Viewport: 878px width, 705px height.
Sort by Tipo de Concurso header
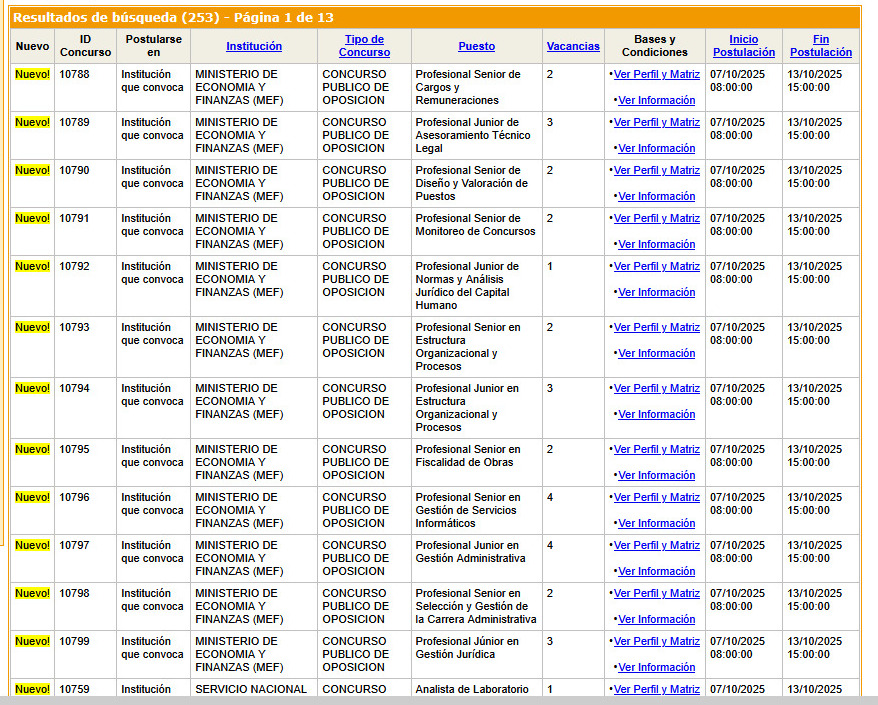click(364, 46)
